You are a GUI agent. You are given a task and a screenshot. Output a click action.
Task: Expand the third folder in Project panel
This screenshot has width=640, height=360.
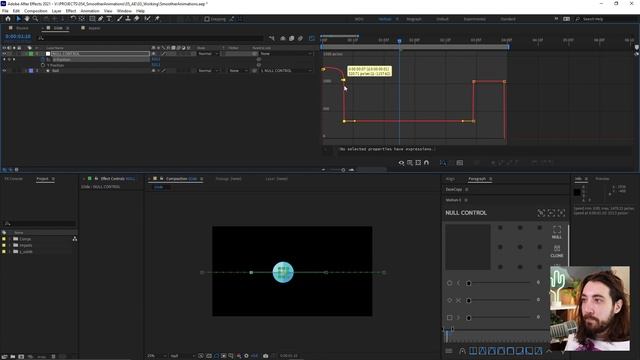point(9,252)
